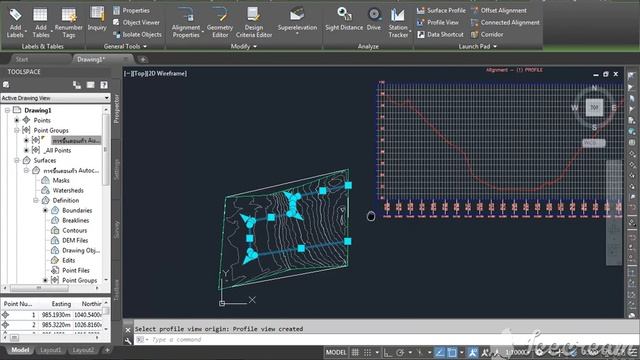Viewport: 640px width, 360px height.
Task: Launch the Object Viewer
Action: (x=136, y=22)
